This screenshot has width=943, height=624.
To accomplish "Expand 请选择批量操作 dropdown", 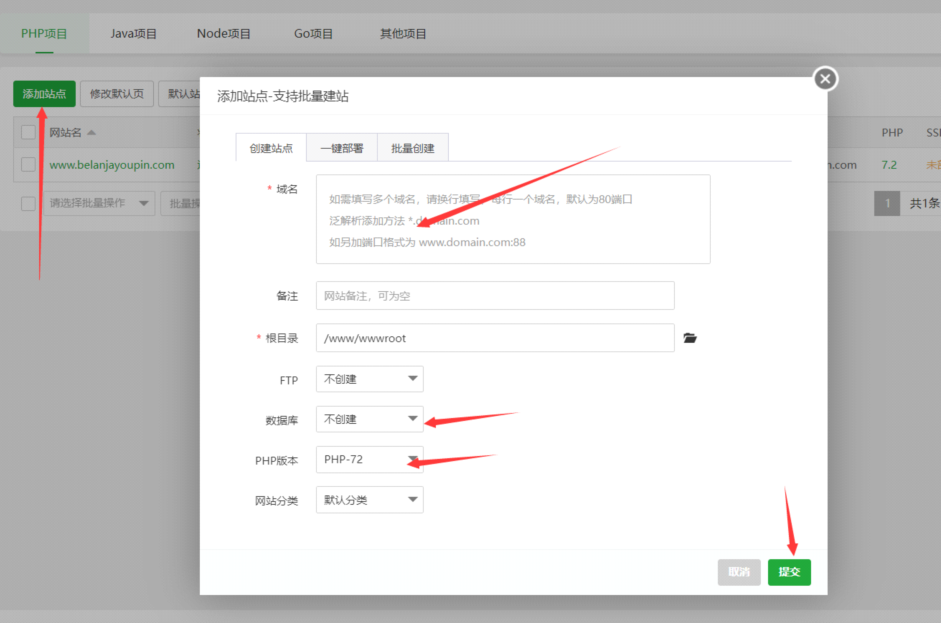I will pos(99,203).
